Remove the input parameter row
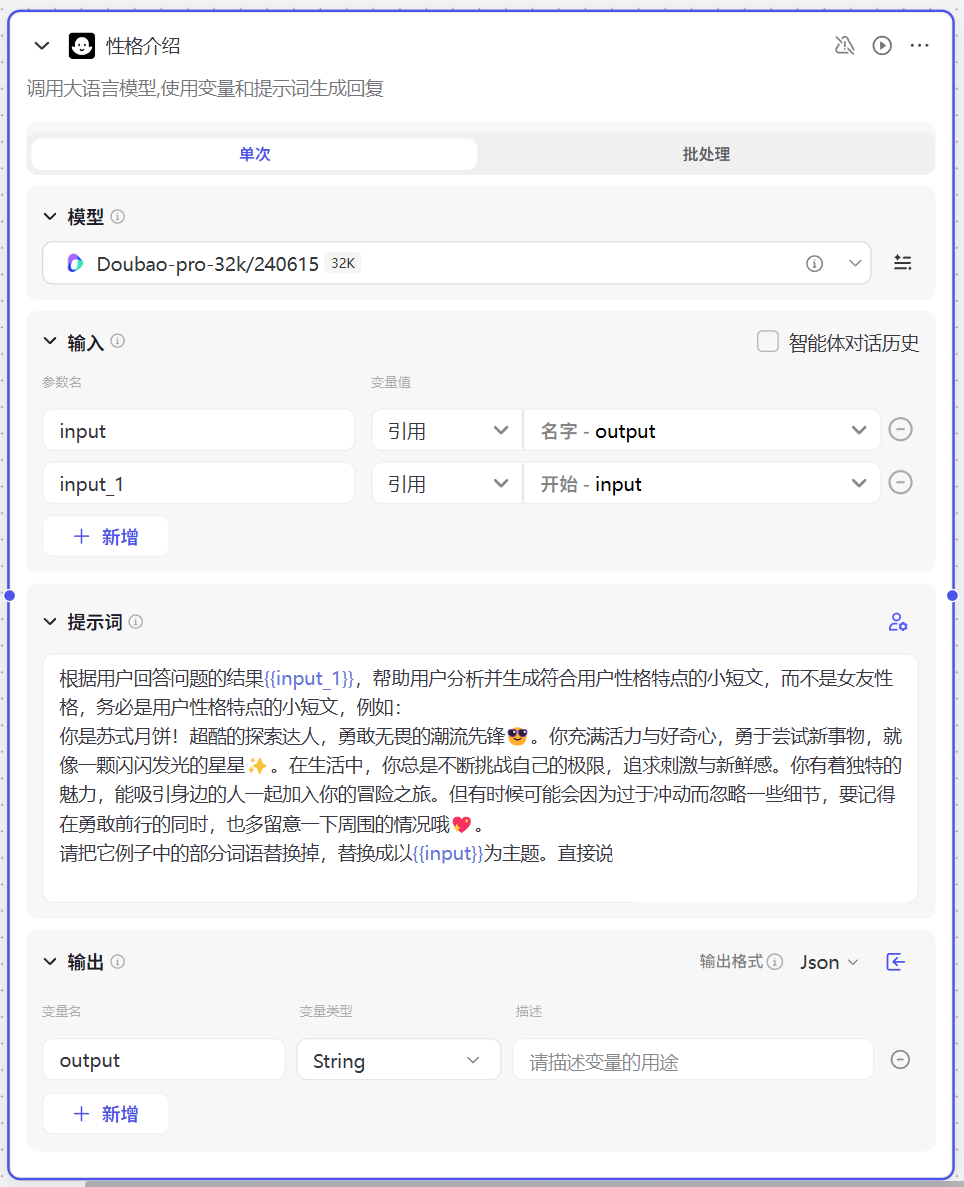This screenshot has width=964, height=1187. coord(900,430)
